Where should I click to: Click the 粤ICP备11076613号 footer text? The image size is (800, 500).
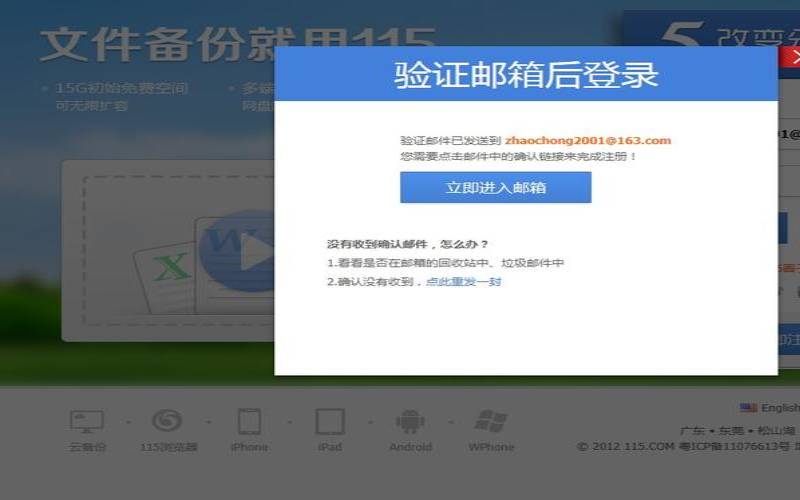(x=734, y=446)
